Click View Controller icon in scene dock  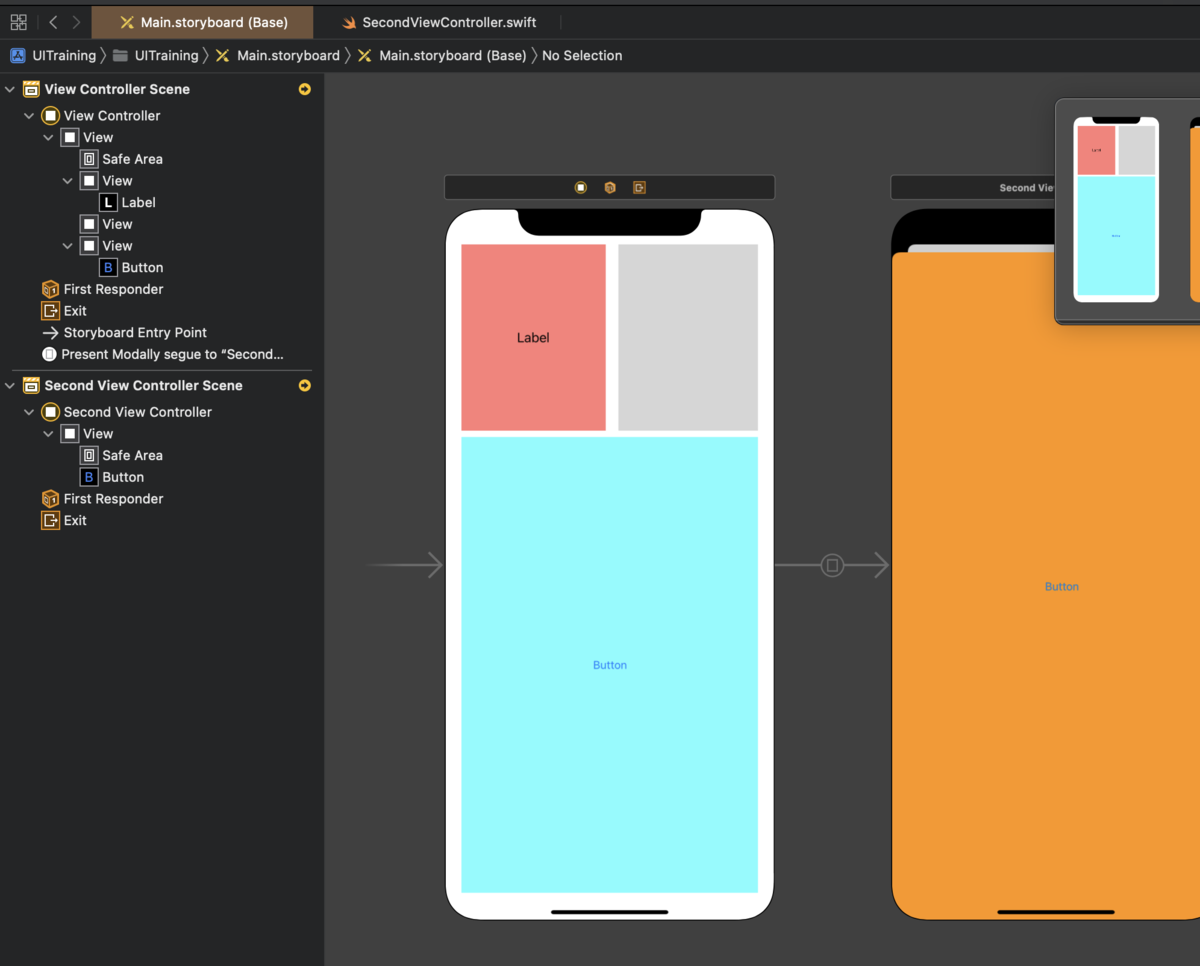pos(581,187)
